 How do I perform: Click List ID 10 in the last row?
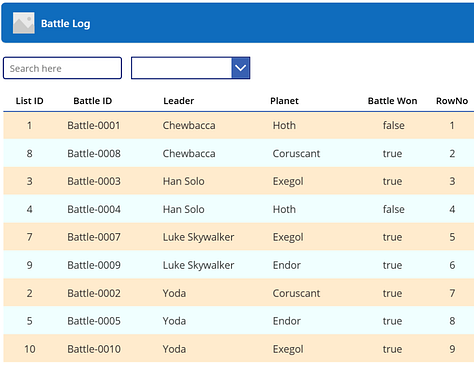(30, 349)
